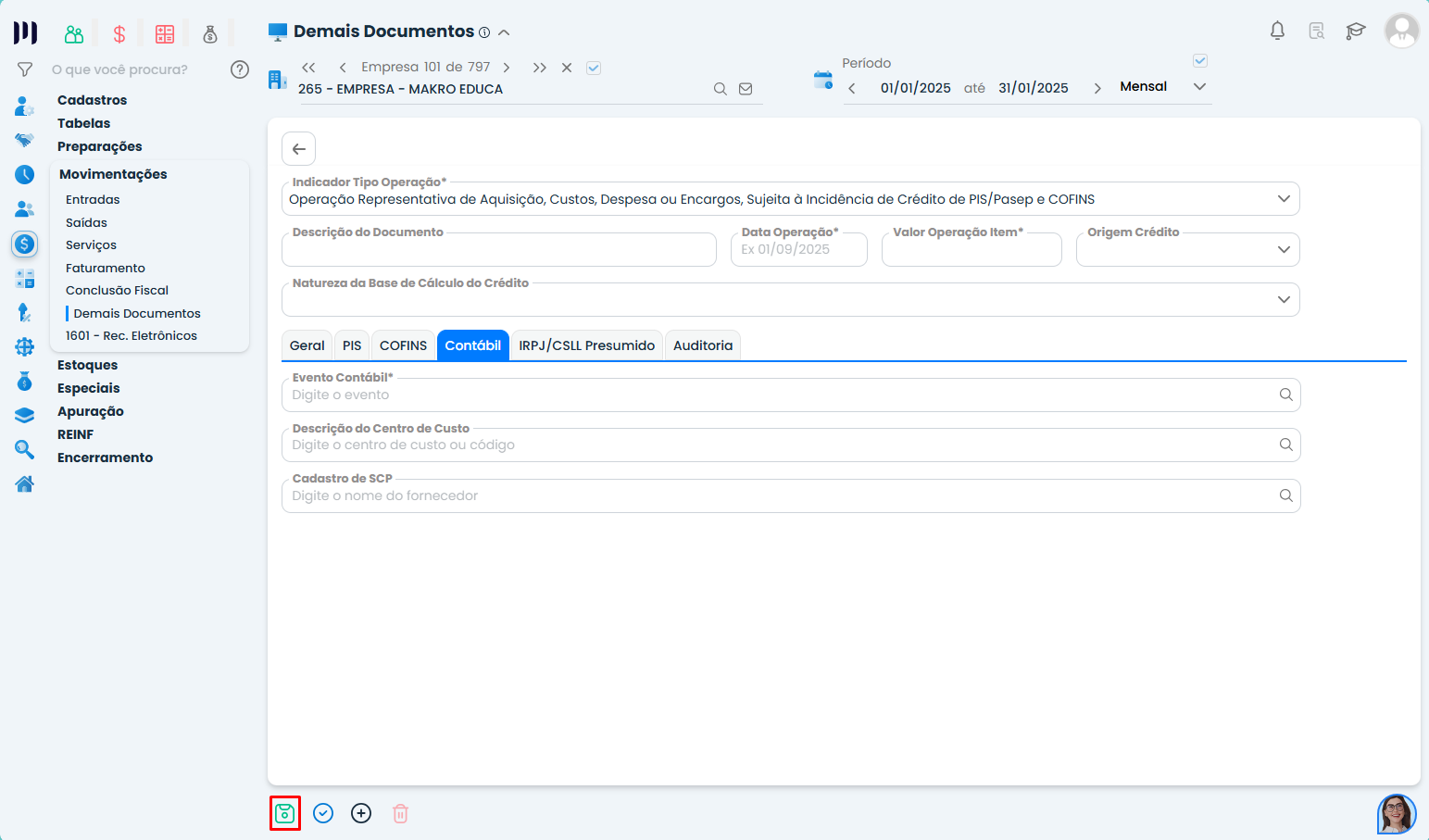Viewport: 1429px width, 840px height.
Task: Open the Apuração menu section
Action: [91, 411]
